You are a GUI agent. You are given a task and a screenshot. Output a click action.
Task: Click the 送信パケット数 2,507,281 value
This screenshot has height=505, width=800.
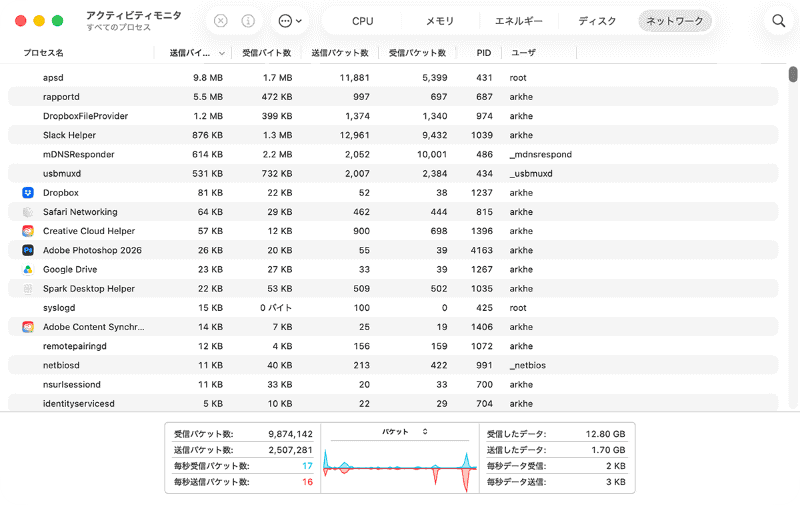[x=290, y=450]
